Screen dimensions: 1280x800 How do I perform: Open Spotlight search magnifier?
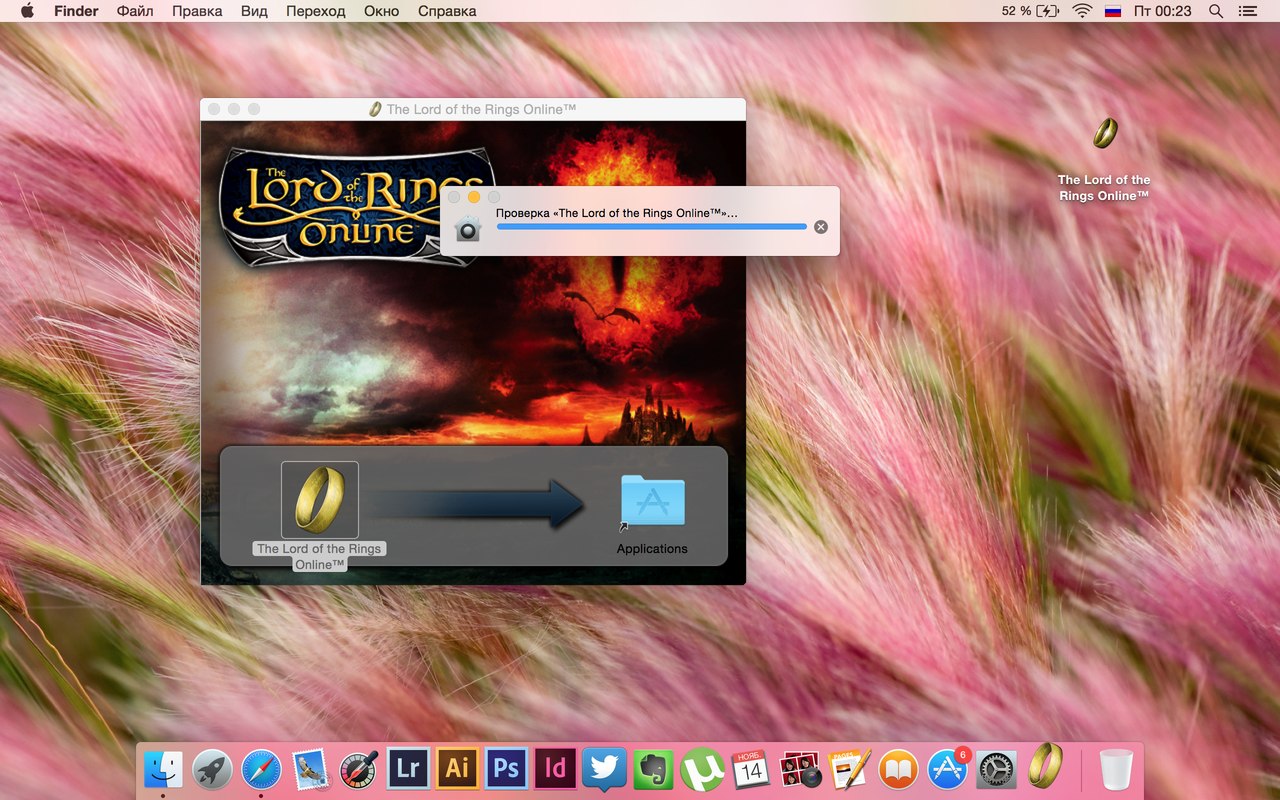pos(1216,11)
